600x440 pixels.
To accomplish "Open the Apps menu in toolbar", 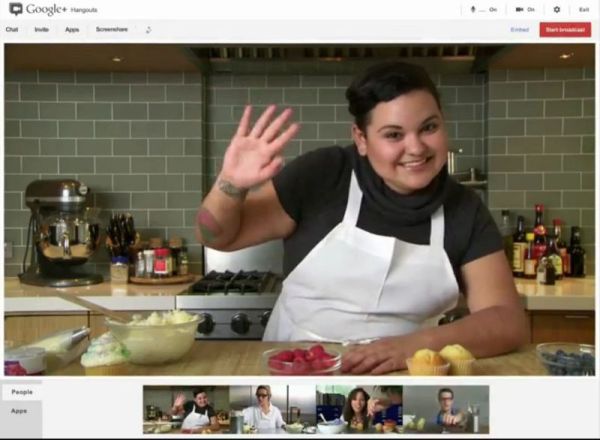I will pyautogui.click(x=72, y=30).
